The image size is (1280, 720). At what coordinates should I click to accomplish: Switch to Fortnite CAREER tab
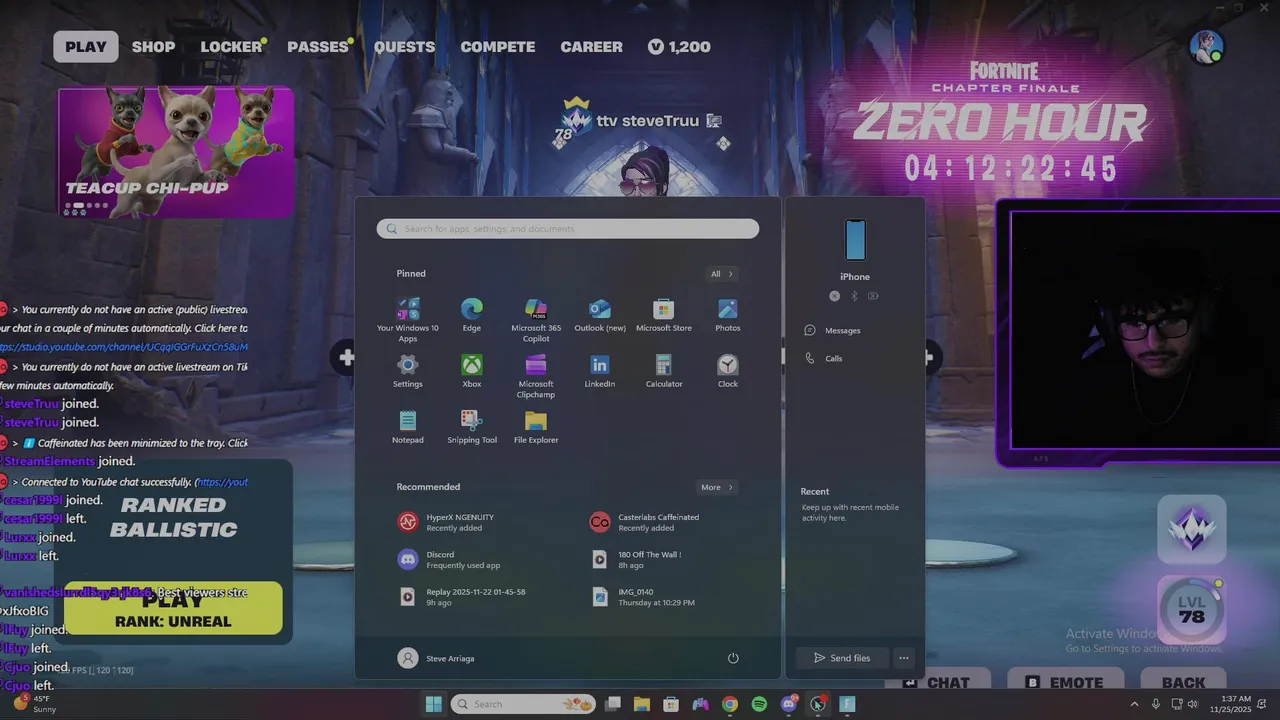(591, 47)
